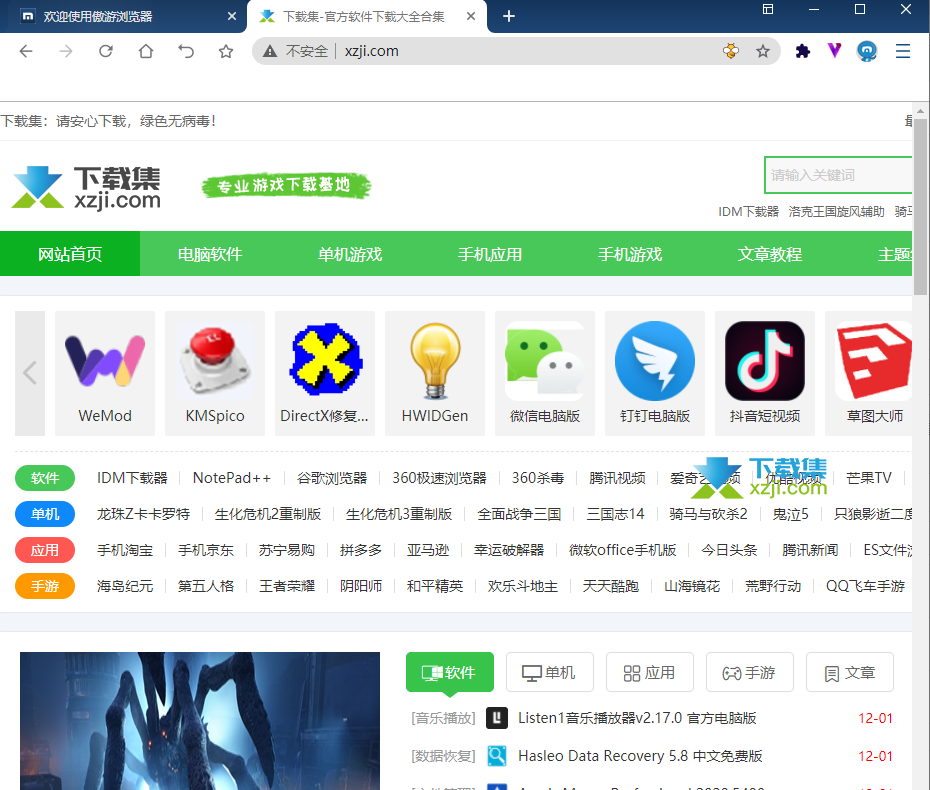This screenshot has height=790, width=930.
Task: Select the 应用 list tab
Action: (649, 673)
